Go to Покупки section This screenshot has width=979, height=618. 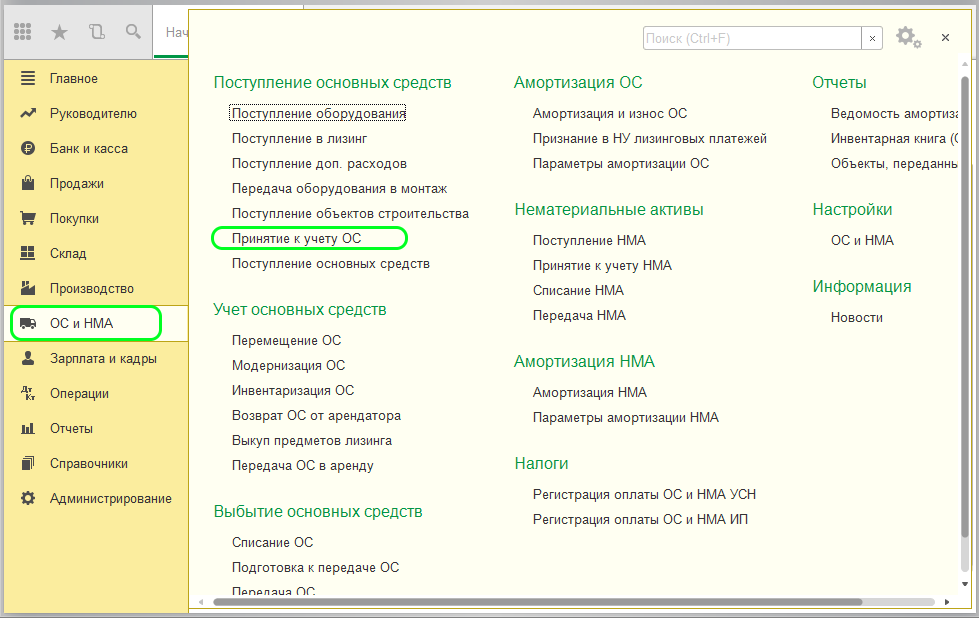click(x=74, y=219)
